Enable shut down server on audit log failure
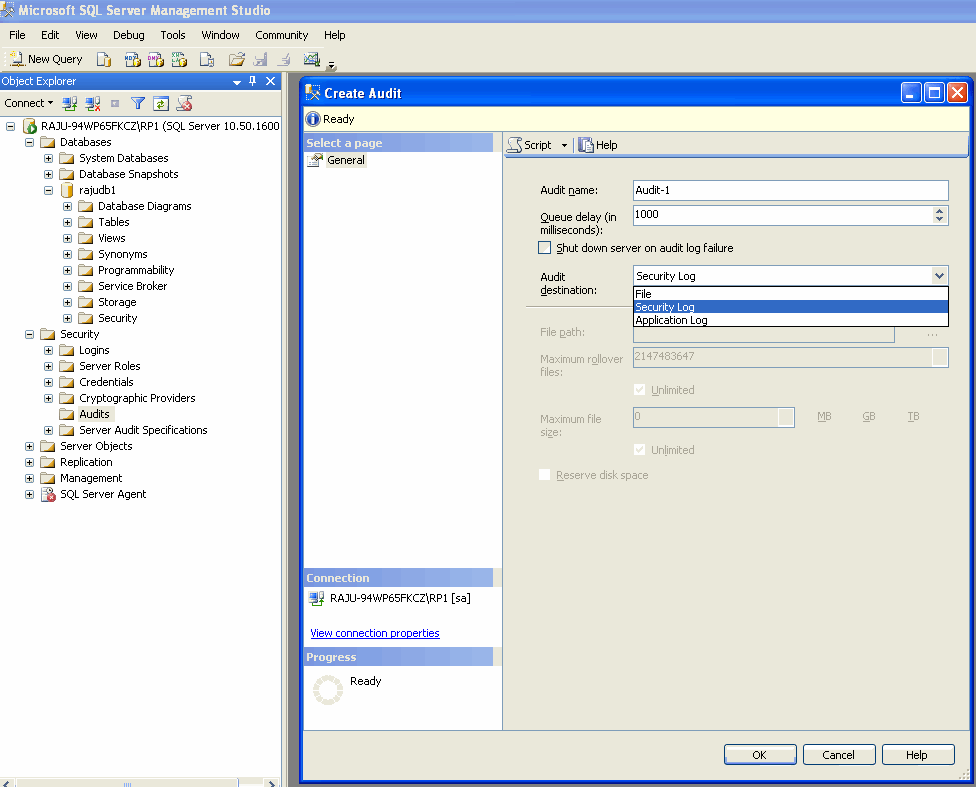This screenshot has width=976, height=787. (544, 248)
